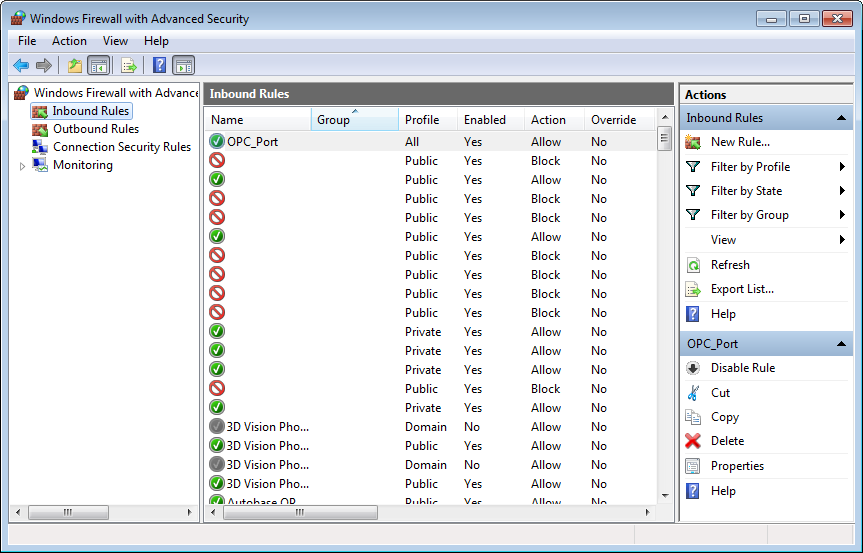Click the Cut scissors icon
The image size is (863, 553).
pos(693,393)
